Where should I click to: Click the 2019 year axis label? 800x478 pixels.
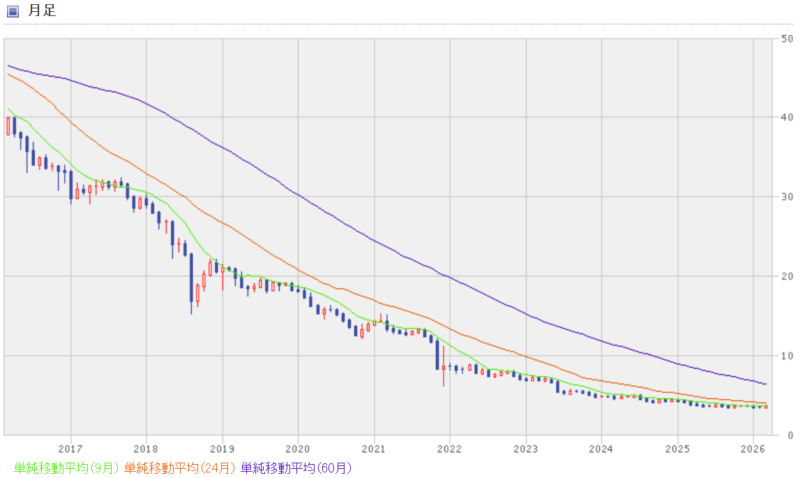[x=222, y=448]
